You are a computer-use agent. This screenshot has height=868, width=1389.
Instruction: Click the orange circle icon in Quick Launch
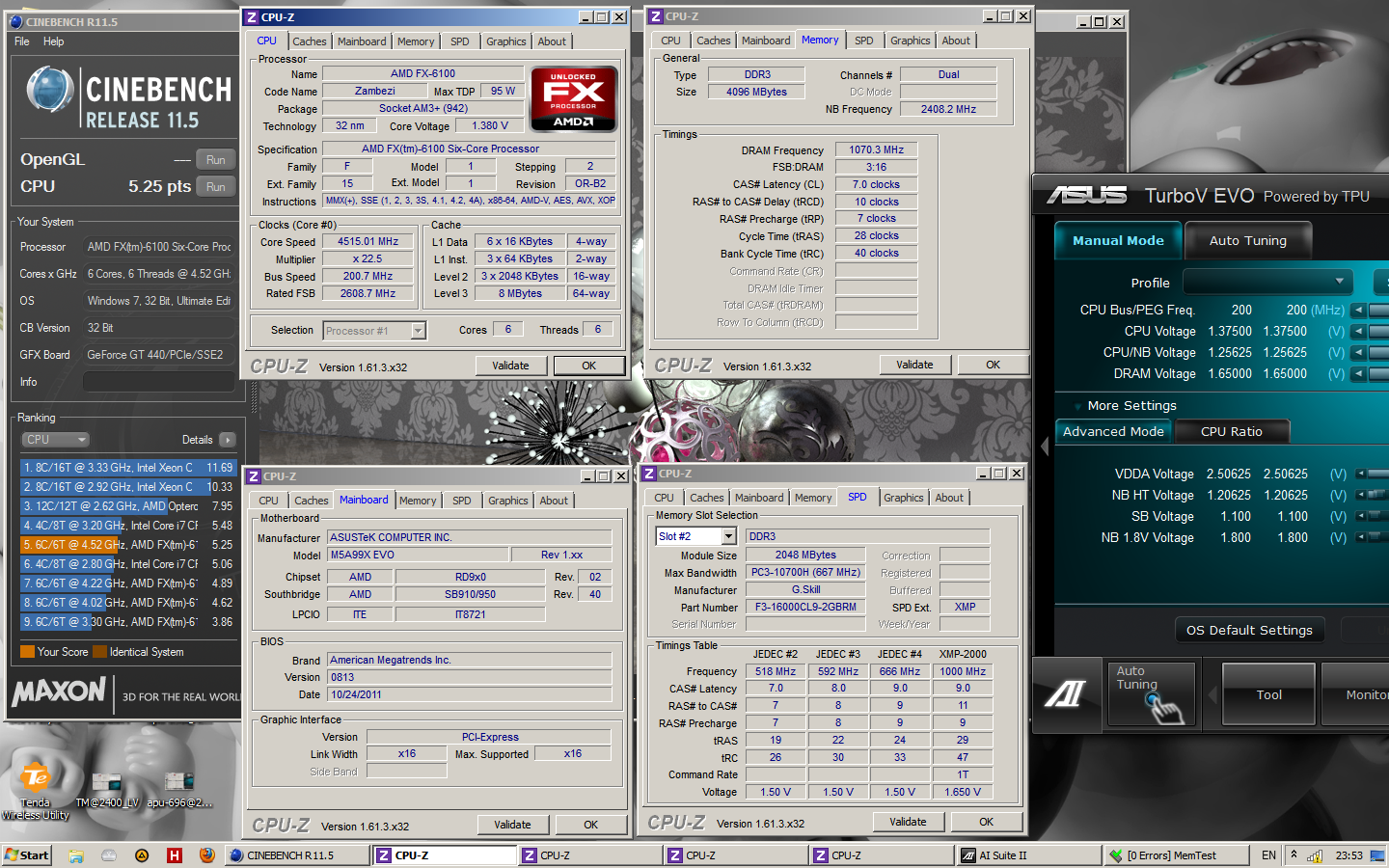coord(142,855)
